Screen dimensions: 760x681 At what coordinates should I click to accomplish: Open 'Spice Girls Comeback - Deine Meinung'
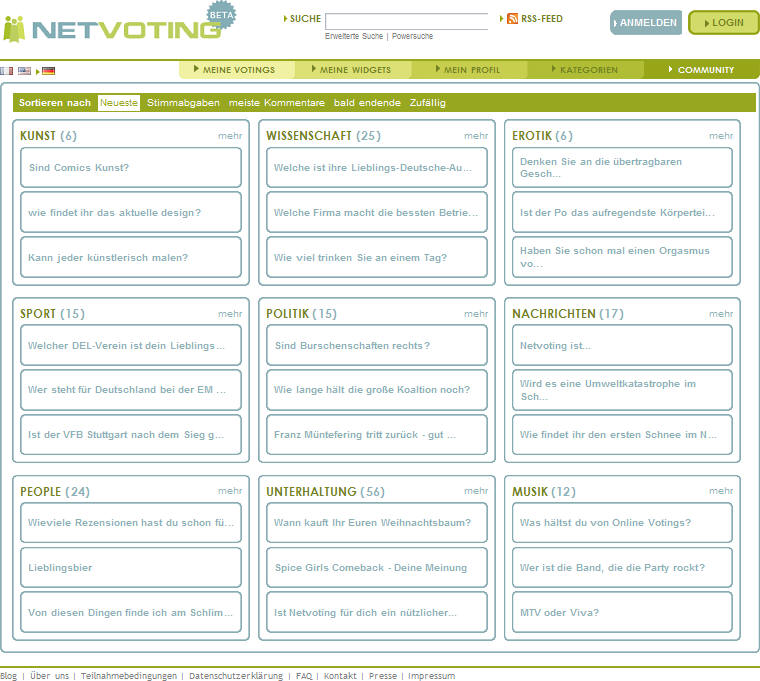[377, 568]
